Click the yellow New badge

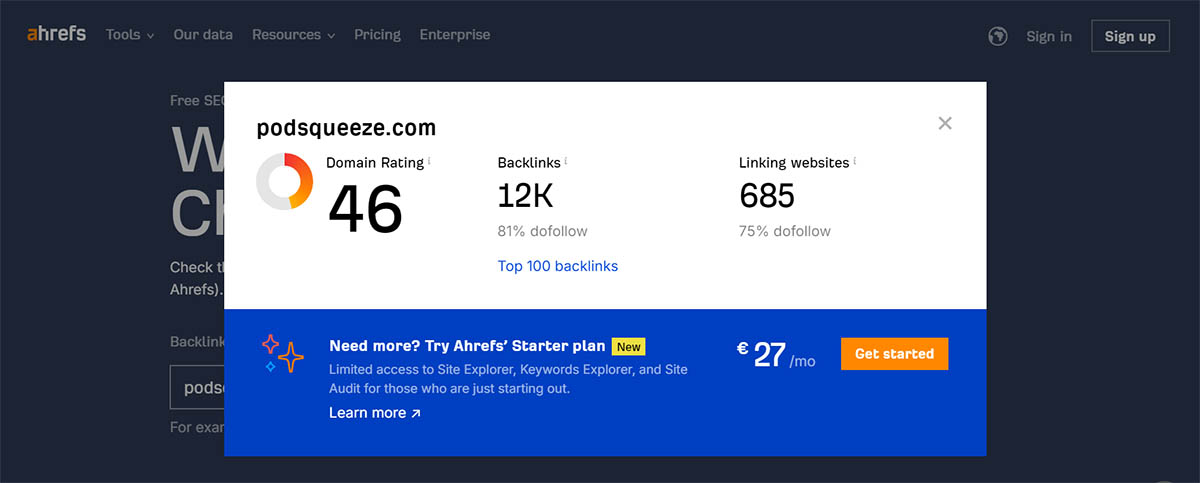(628, 347)
